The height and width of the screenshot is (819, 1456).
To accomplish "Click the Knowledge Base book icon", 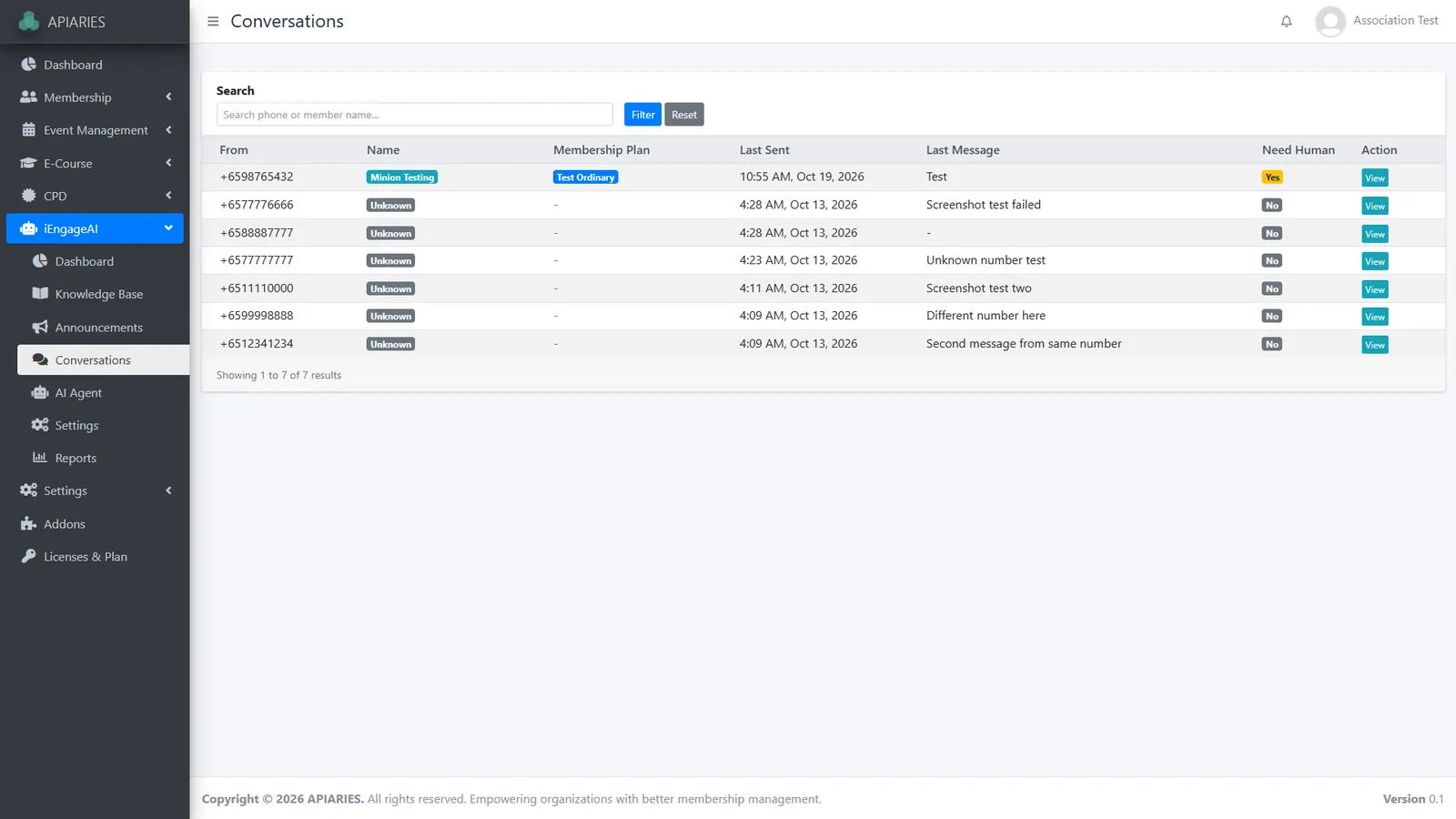I will pos(40,294).
